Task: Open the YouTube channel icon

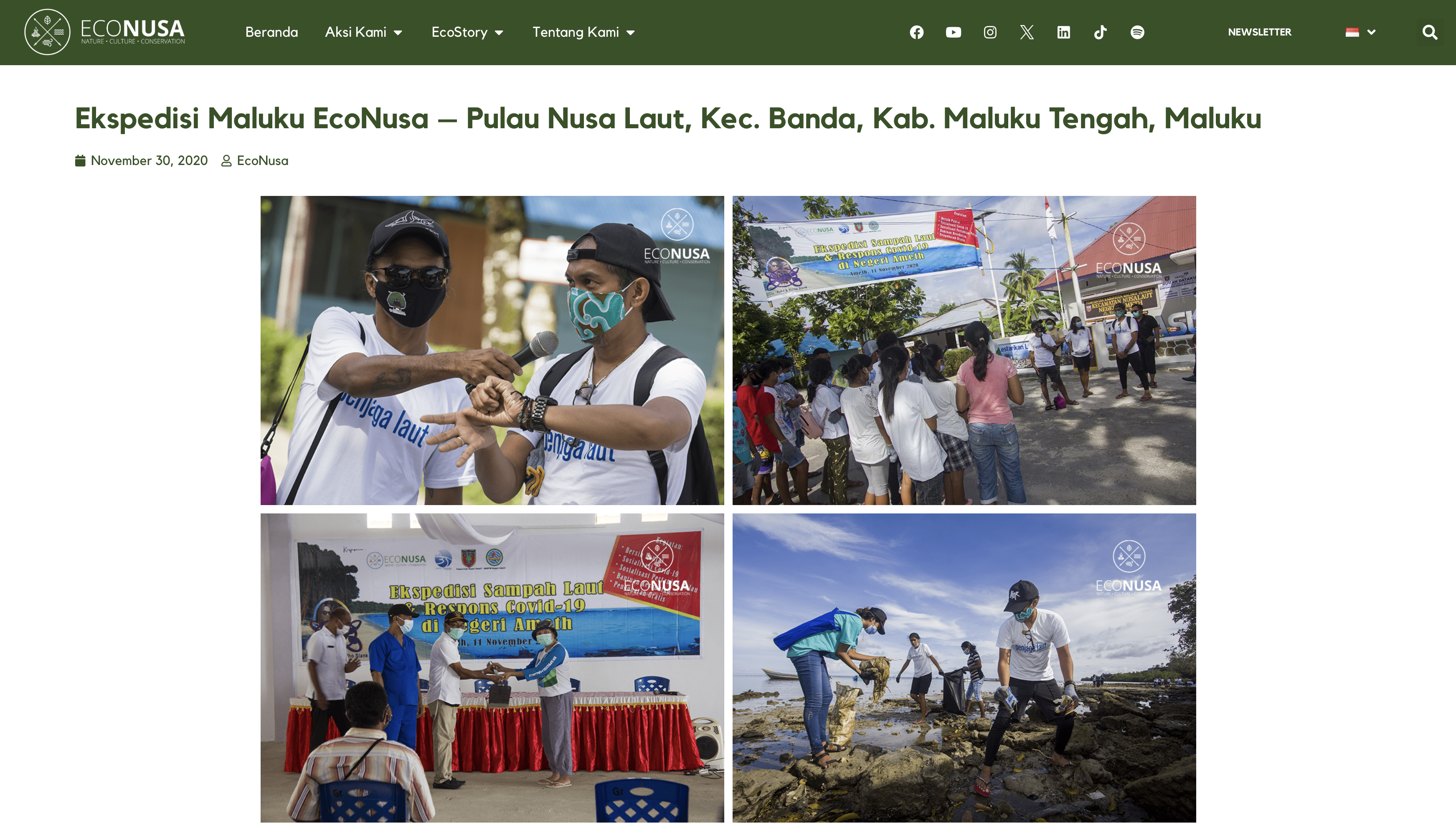Action: point(954,33)
